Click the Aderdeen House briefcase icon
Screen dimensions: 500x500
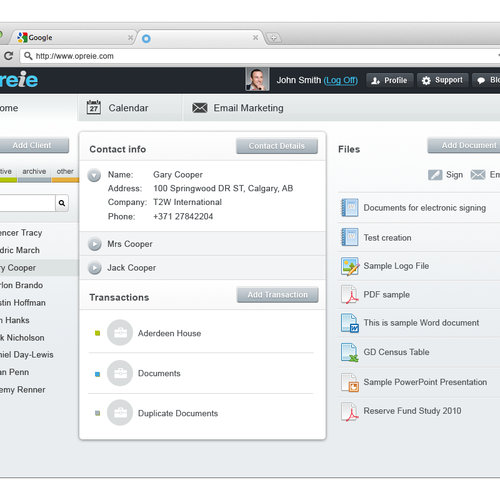(120, 332)
